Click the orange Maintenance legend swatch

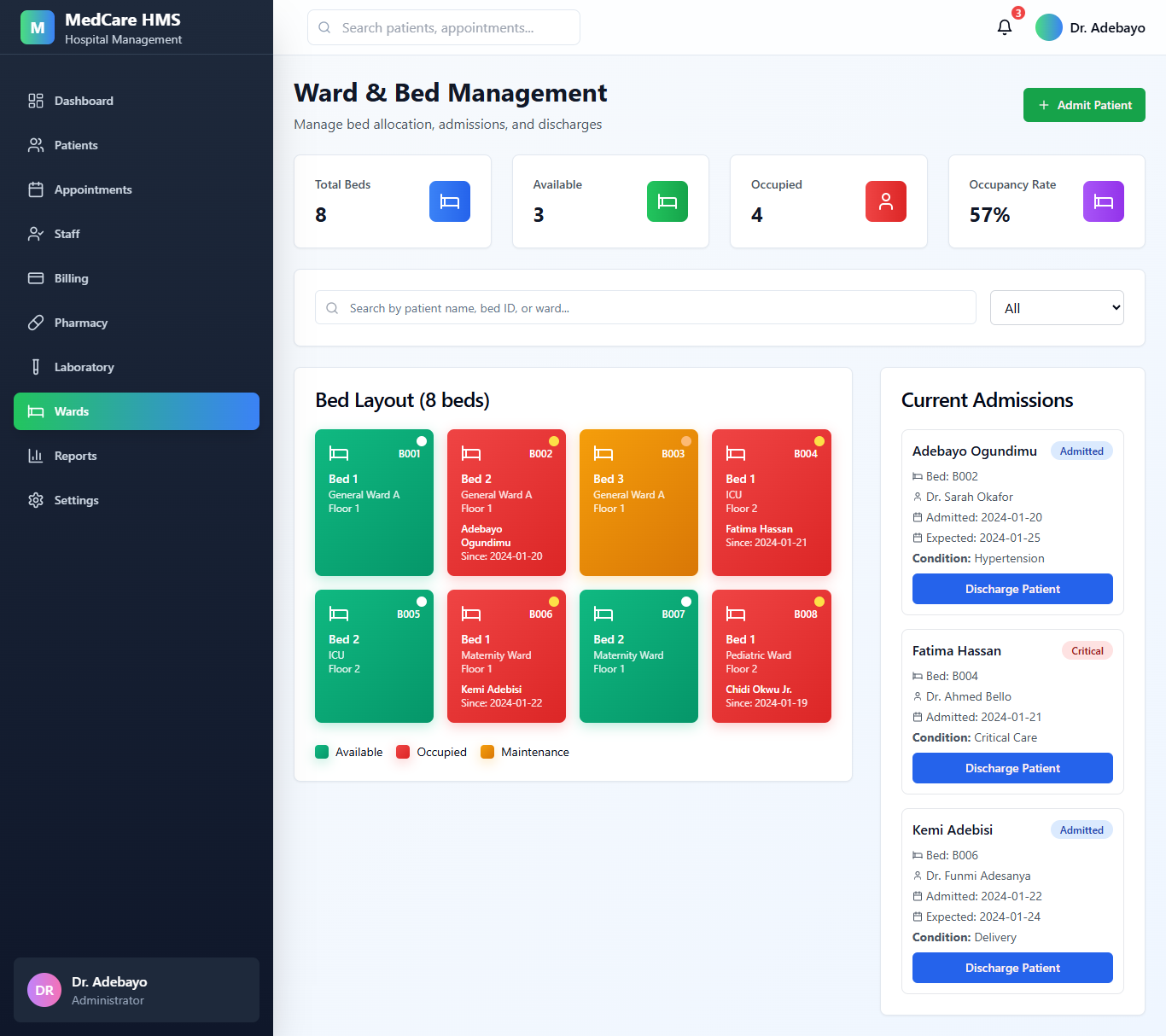click(x=487, y=752)
